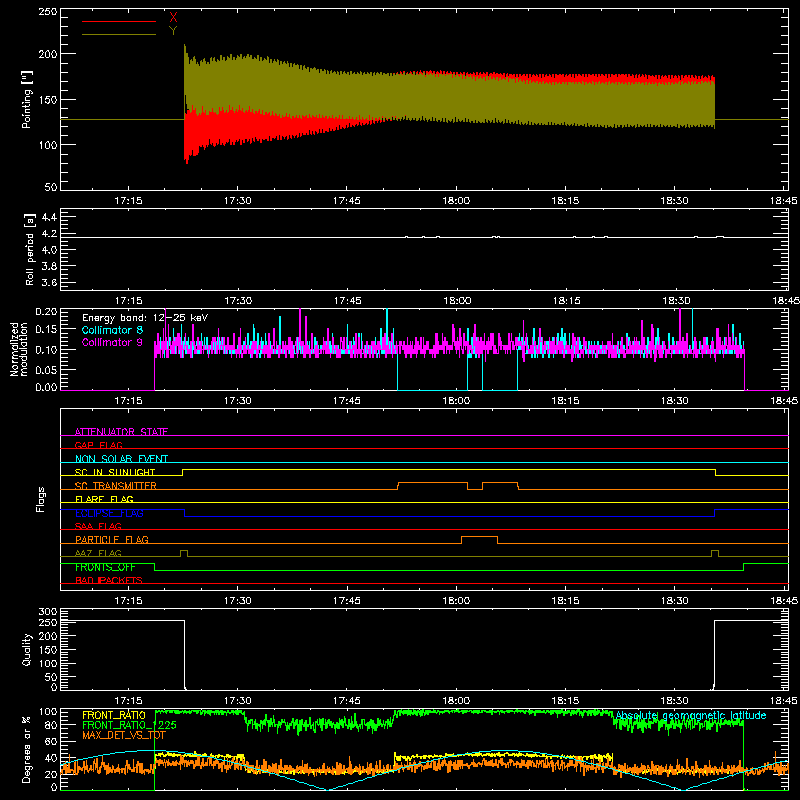The height and width of the screenshot is (800, 800).
Task: Click the SC_IN_SUNLIGHT flag label
Action: [115, 472]
